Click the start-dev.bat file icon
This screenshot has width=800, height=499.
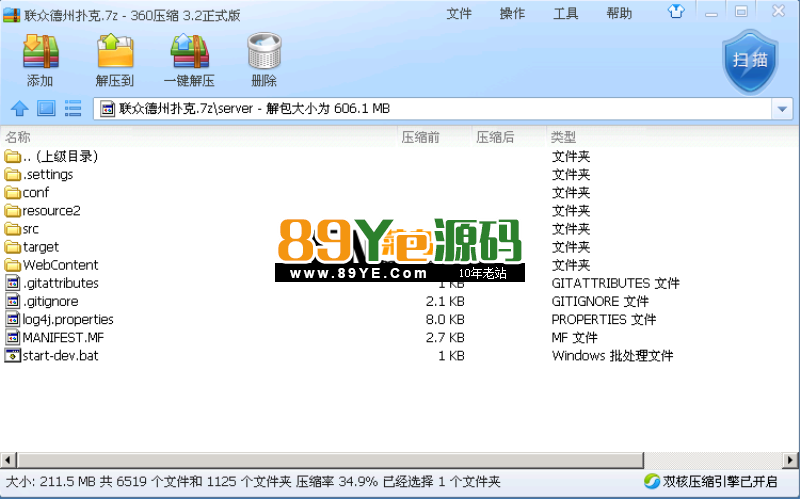pyautogui.click(x=12, y=356)
